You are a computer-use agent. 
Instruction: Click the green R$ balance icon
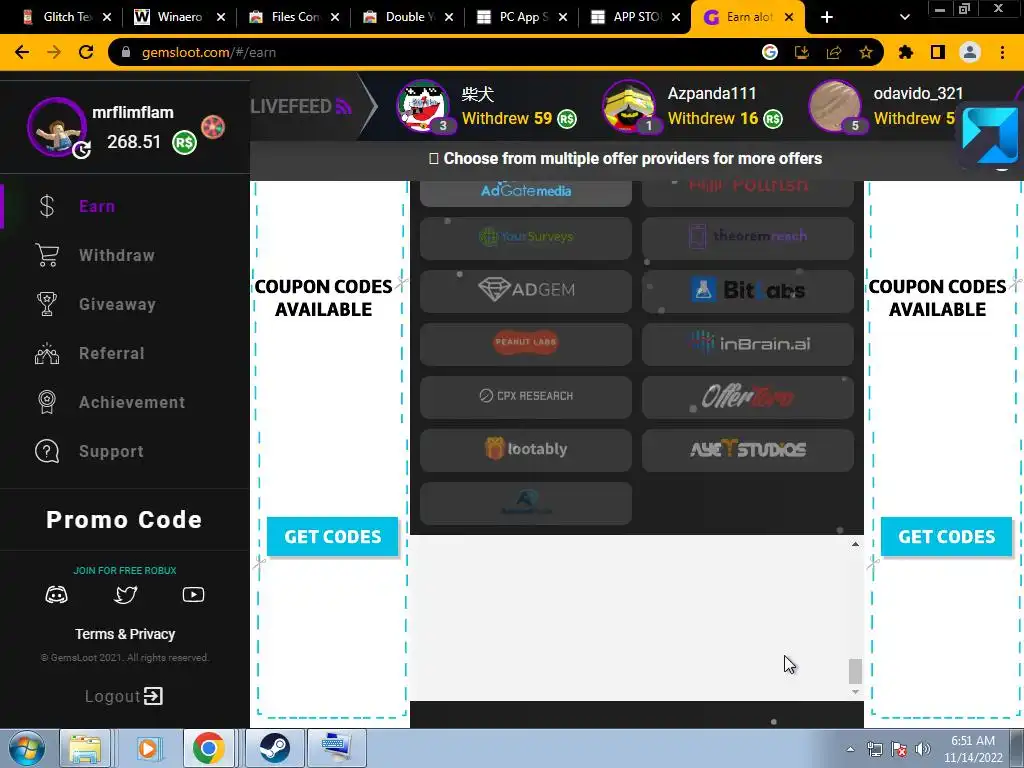tap(184, 142)
